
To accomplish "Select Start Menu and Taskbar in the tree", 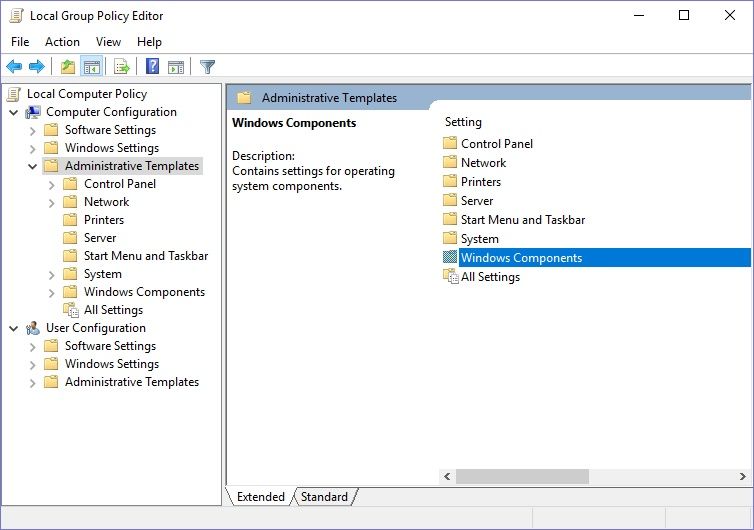I will (146, 256).
